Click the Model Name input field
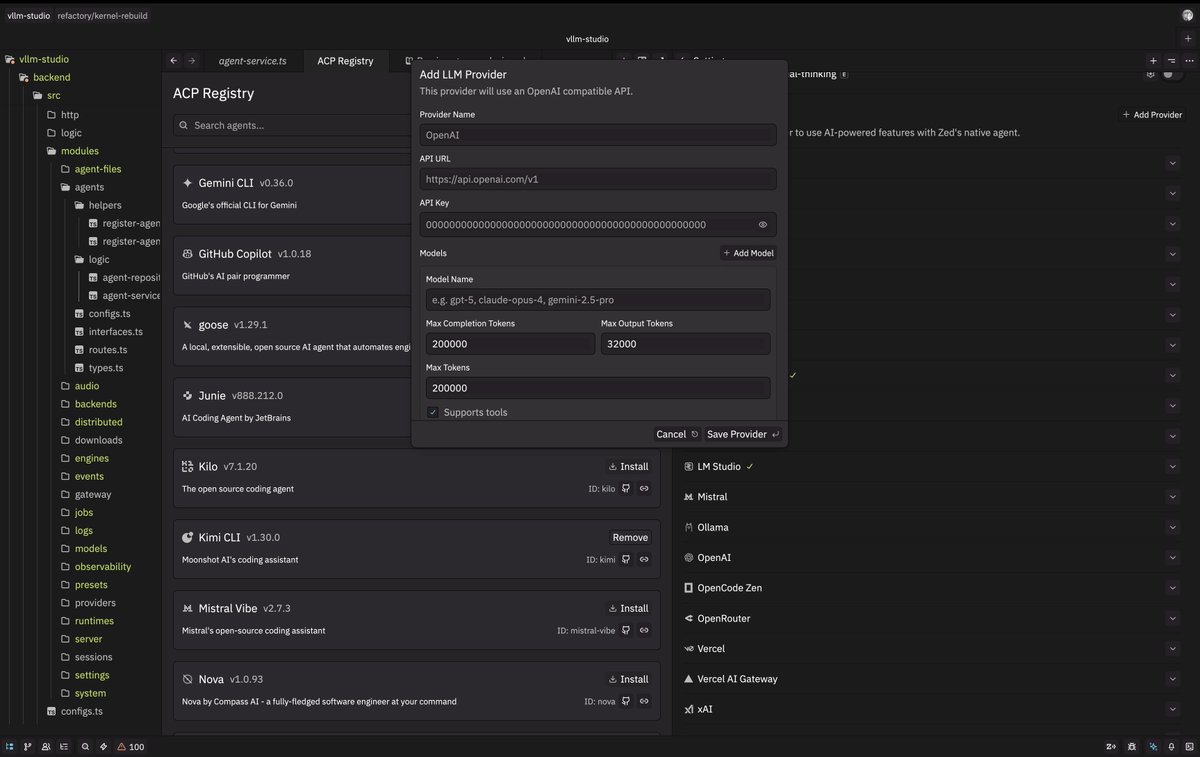The image size is (1200, 757). coord(598,300)
